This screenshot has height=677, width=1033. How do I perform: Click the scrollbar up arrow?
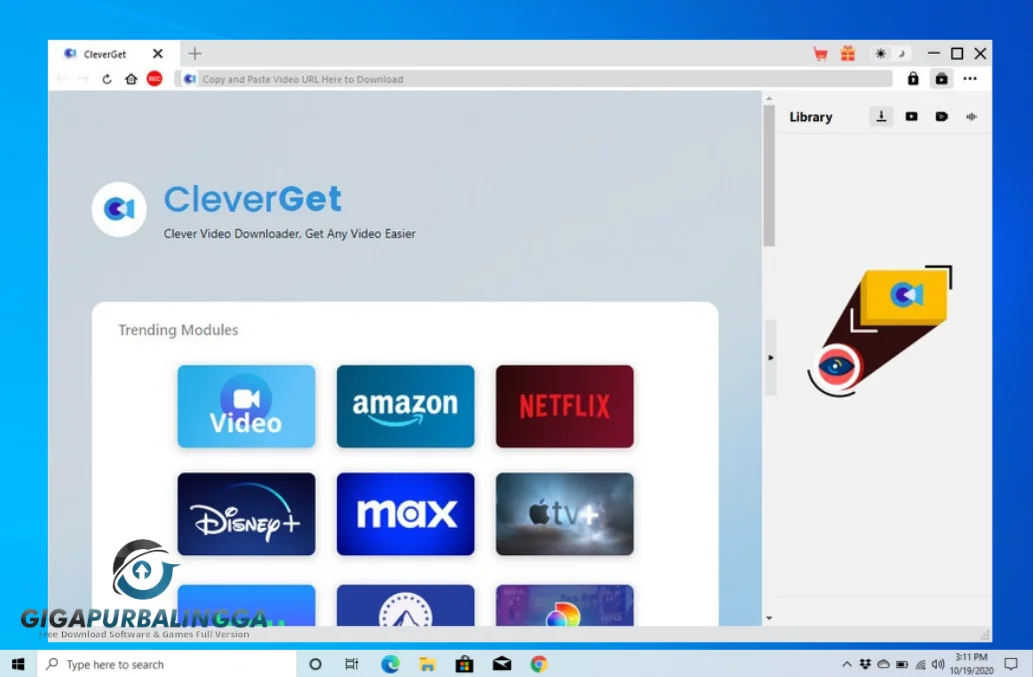pos(769,99)
